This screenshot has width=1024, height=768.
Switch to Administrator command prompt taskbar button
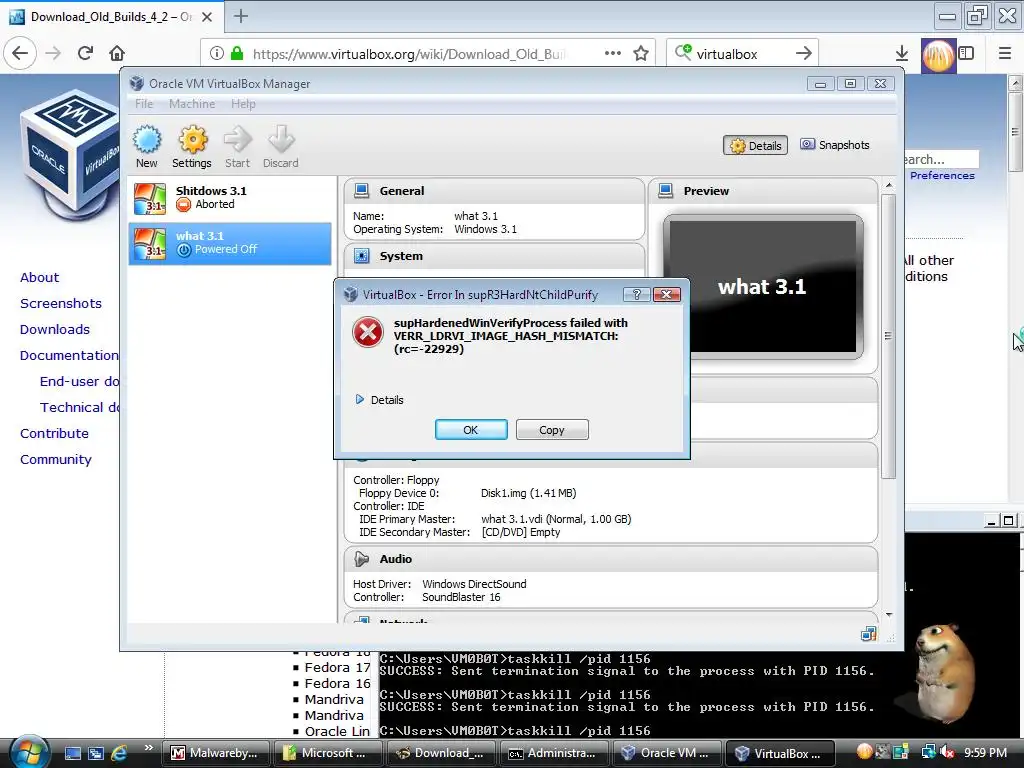552,753
